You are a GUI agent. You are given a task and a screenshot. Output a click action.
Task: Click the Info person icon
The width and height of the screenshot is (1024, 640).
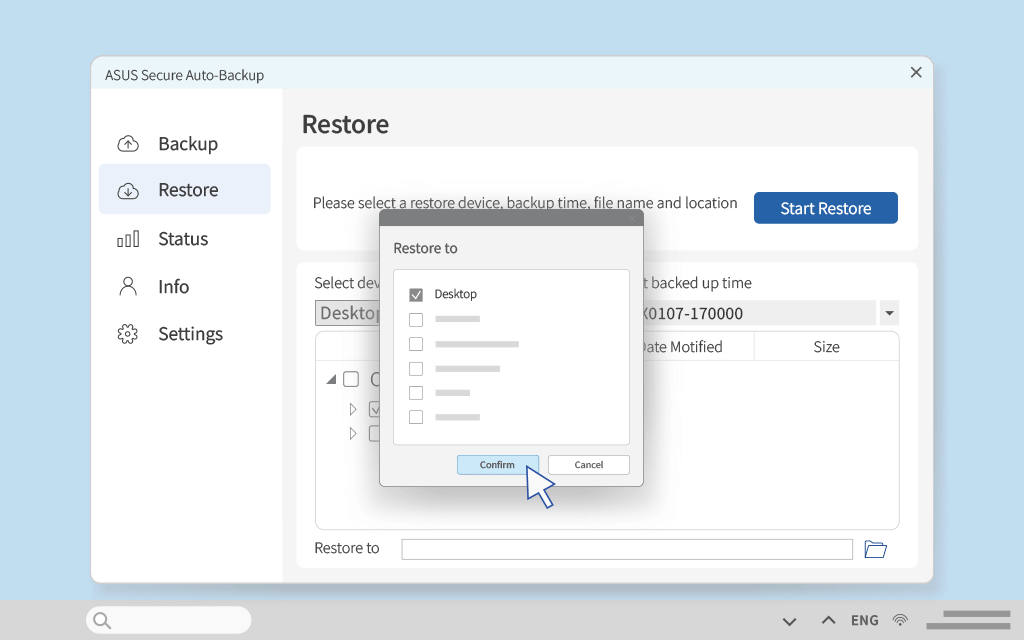pos(128,286)
